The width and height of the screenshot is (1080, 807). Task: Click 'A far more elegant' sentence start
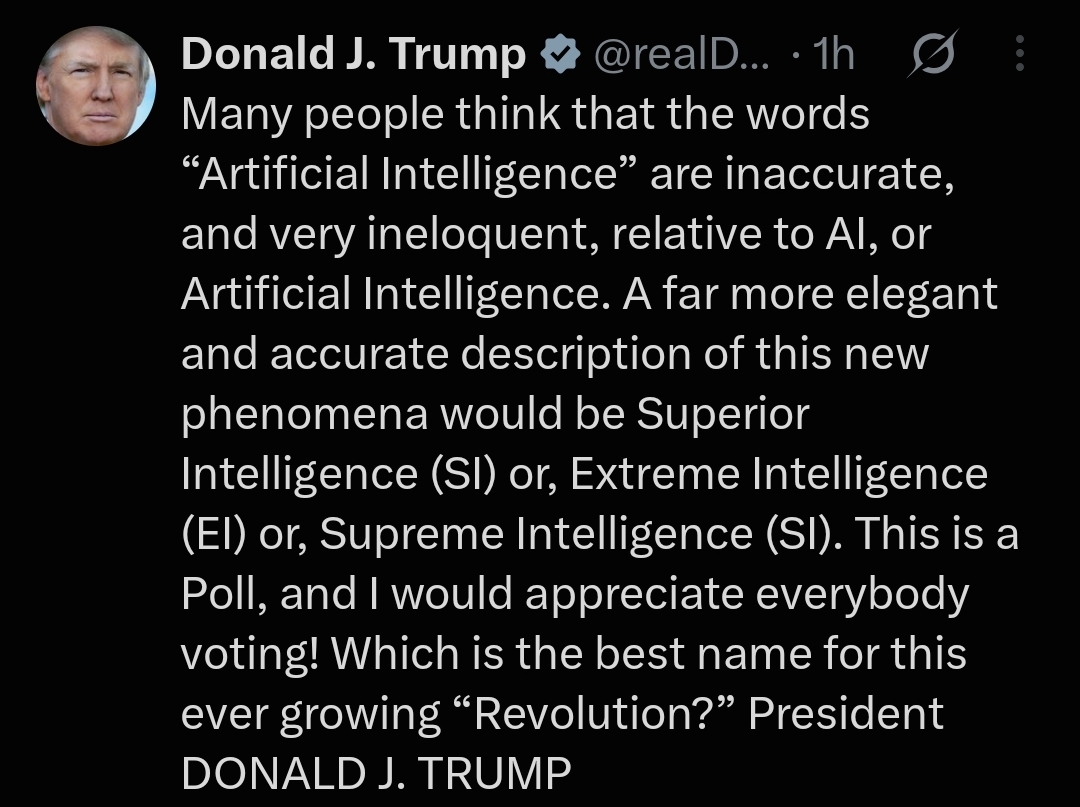tap(810, 295)
